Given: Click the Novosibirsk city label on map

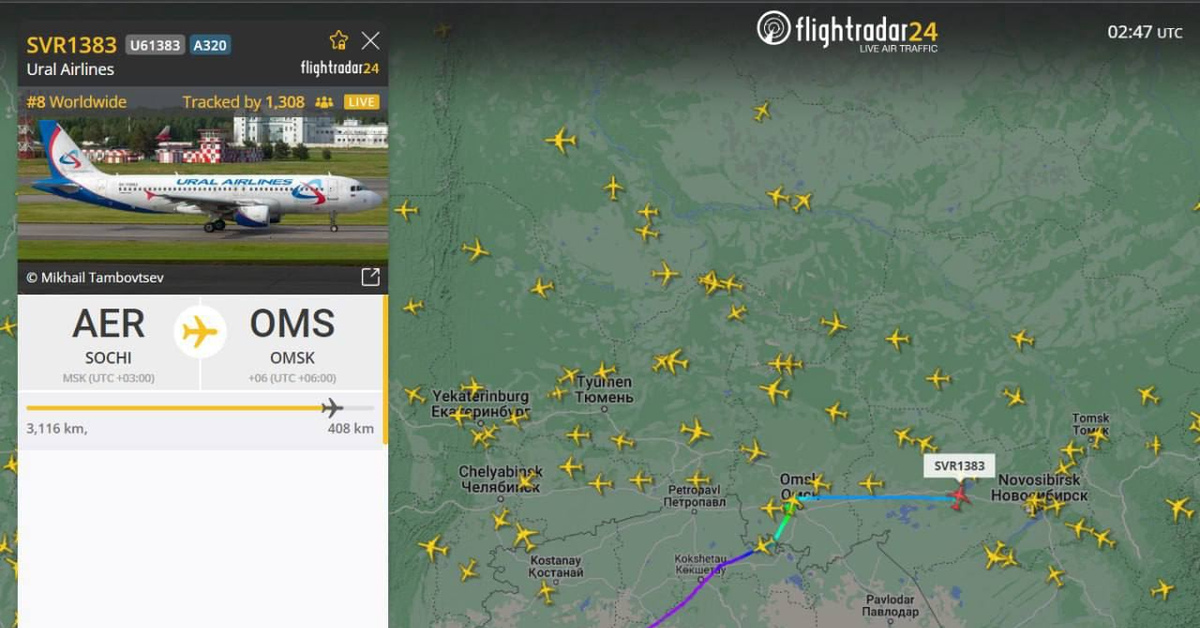Looking at the screenshot, I should [x=1040, y=488].
